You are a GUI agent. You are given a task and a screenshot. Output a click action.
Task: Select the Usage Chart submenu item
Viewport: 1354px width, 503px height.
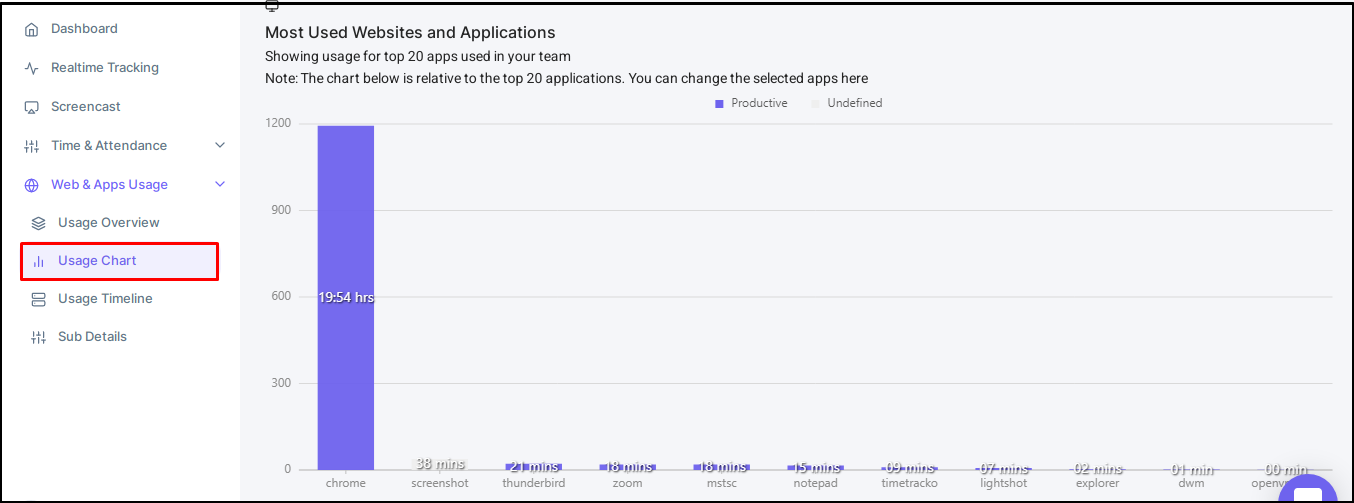[119, 261]
